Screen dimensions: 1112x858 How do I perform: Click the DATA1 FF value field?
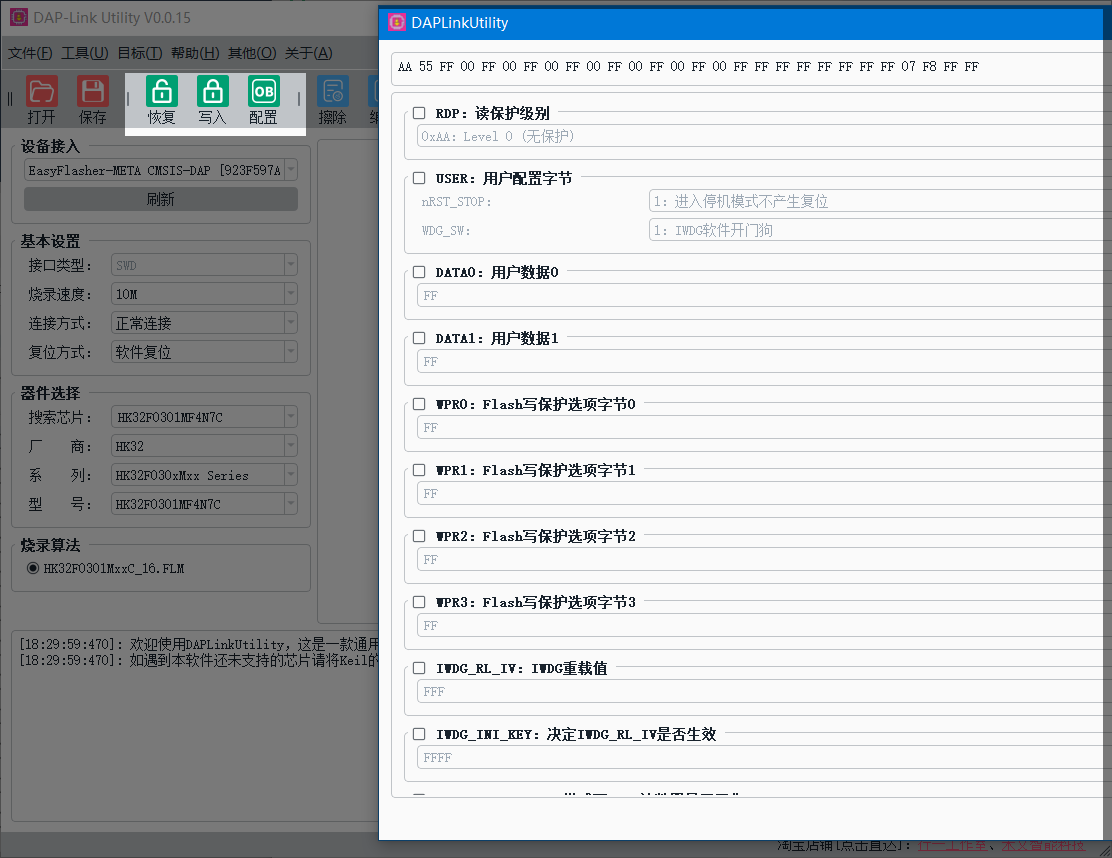[764, 362]
